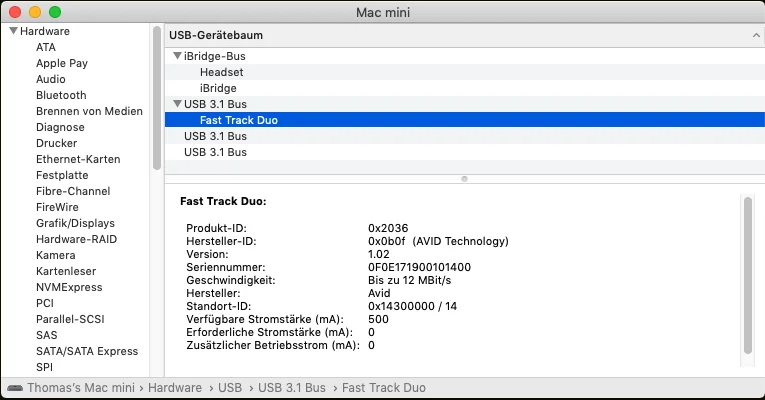Select the iBridge device row
This screenshot has width=765, height=400.
464,88
